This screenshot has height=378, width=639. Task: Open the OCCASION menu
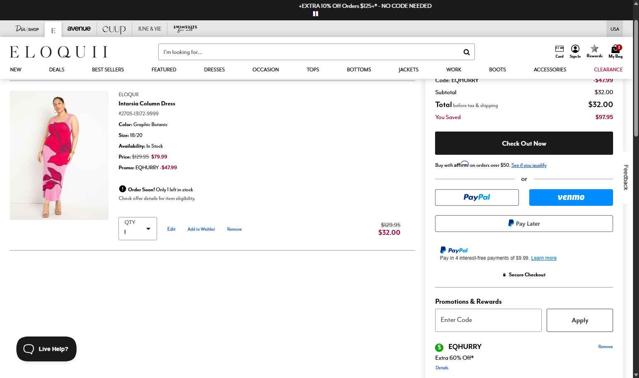click(x=266, y=70)
